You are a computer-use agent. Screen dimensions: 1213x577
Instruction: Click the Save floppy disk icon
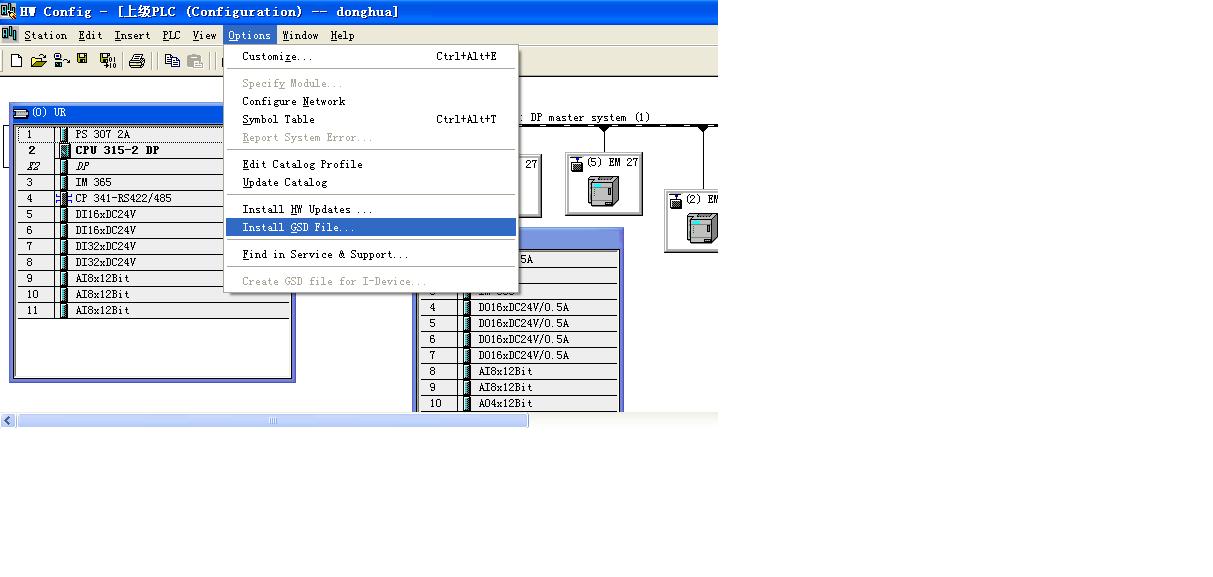click(83, 60)
